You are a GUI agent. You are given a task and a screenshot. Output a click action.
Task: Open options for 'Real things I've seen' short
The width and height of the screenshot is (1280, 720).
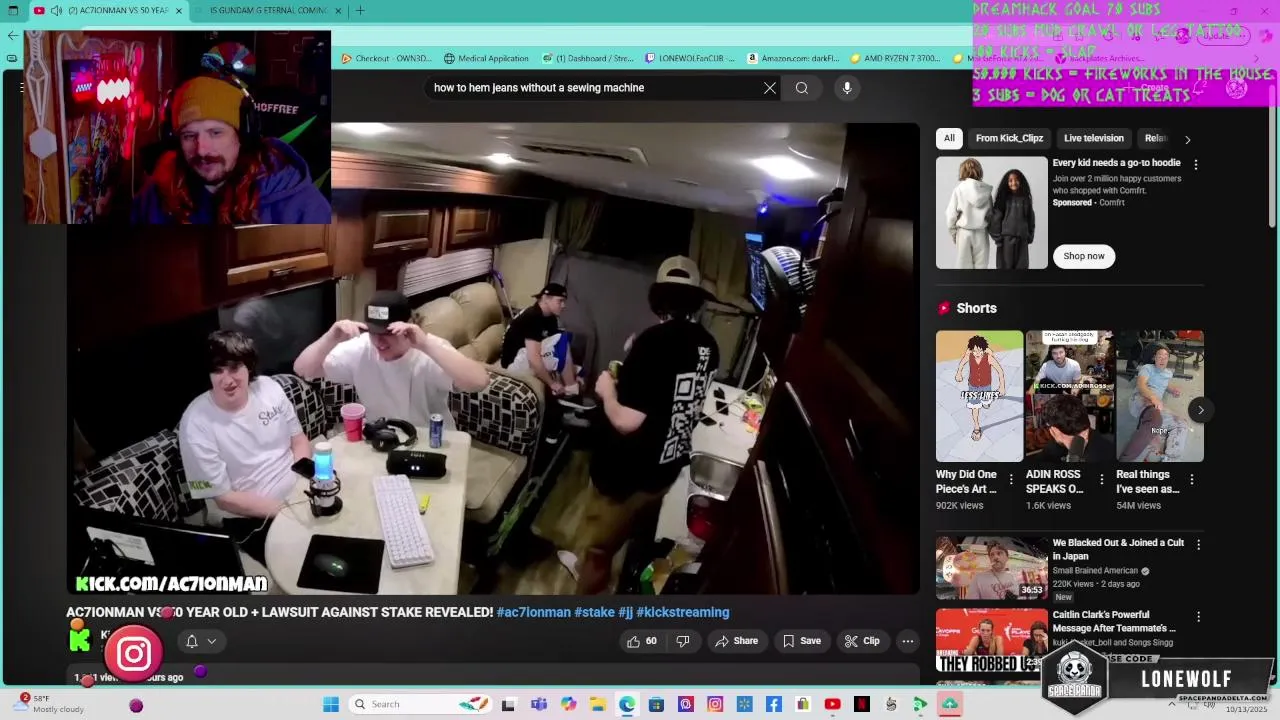pos(1192,480)
